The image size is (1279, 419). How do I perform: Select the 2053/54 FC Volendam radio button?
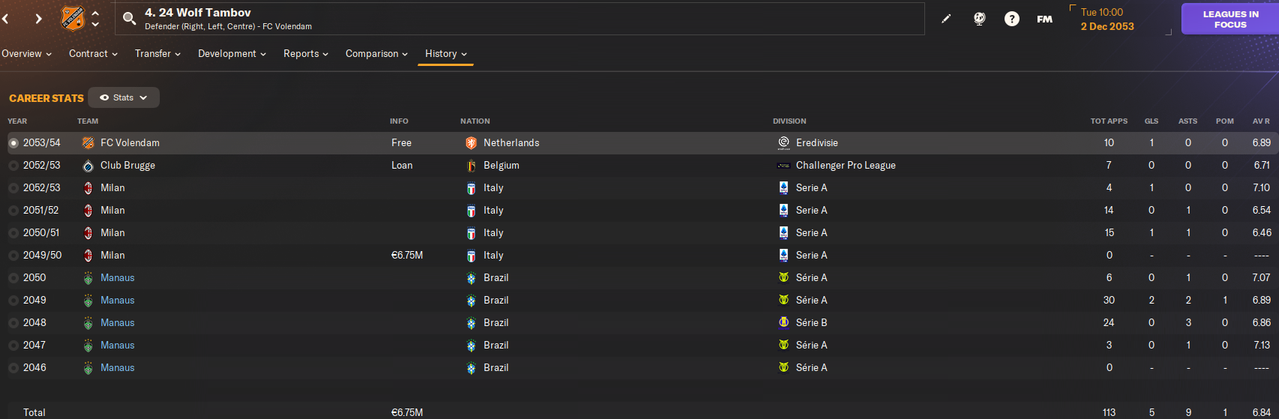[x=13, y=143]
